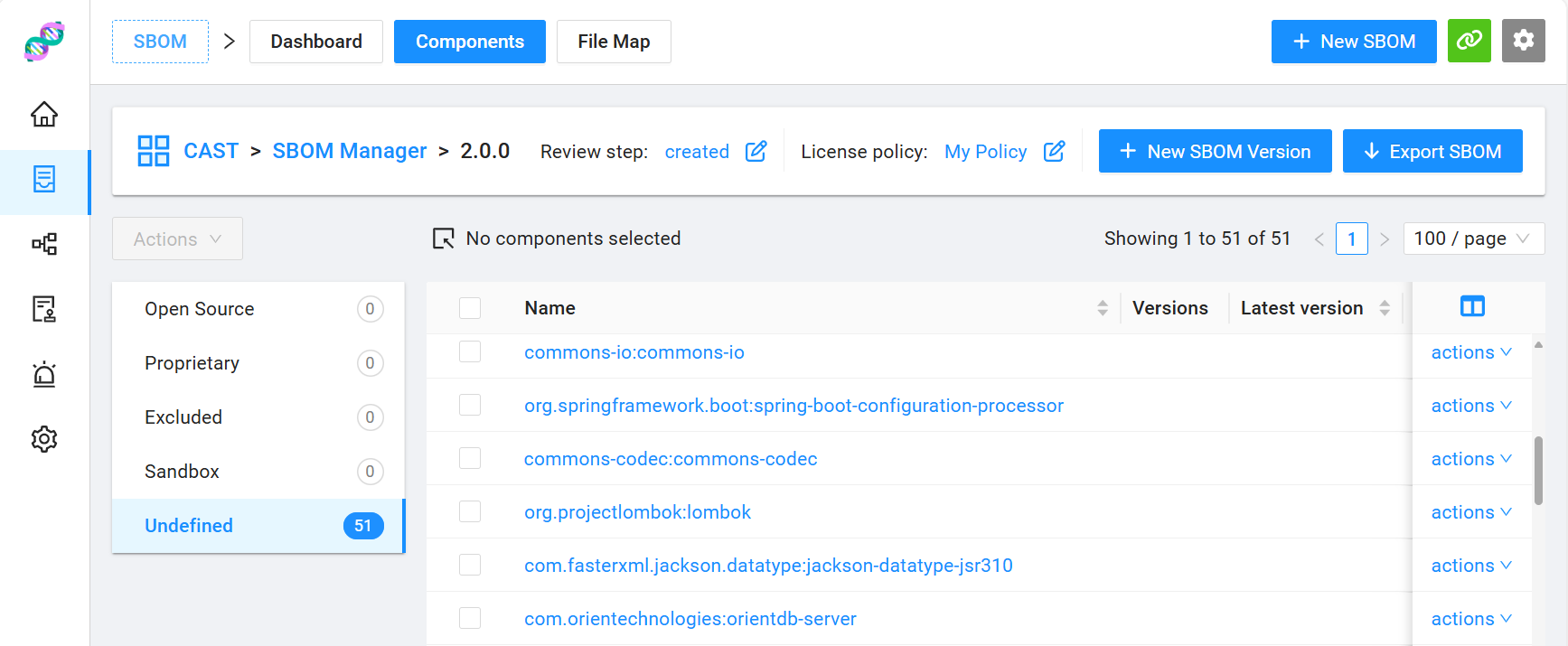Viewport: 1568px width, 646px height.
Task: Open the hierarchy tree icon in the sidebar
Action: pyautogui.click(x=44, y=244)
